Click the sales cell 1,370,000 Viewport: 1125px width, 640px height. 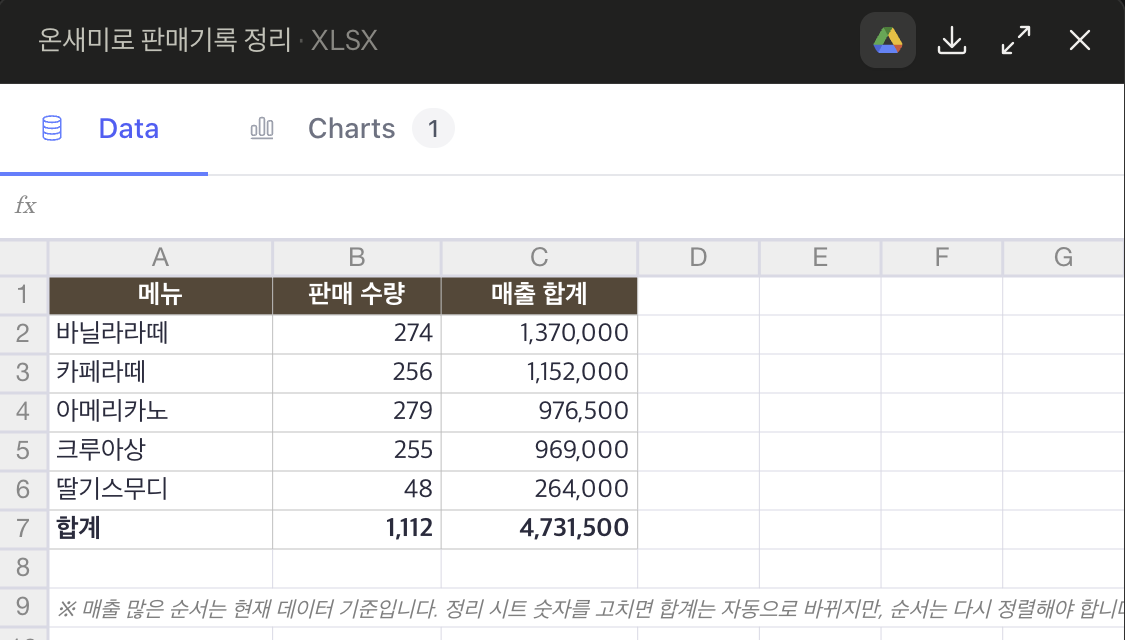coord(539,334)
